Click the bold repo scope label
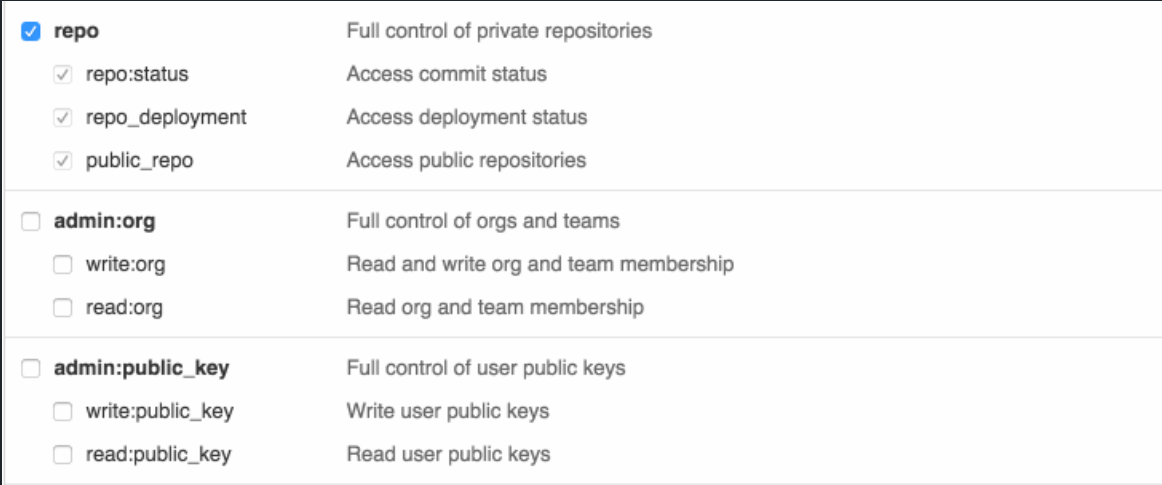The image size is (1162, 485). click(75, 31)
